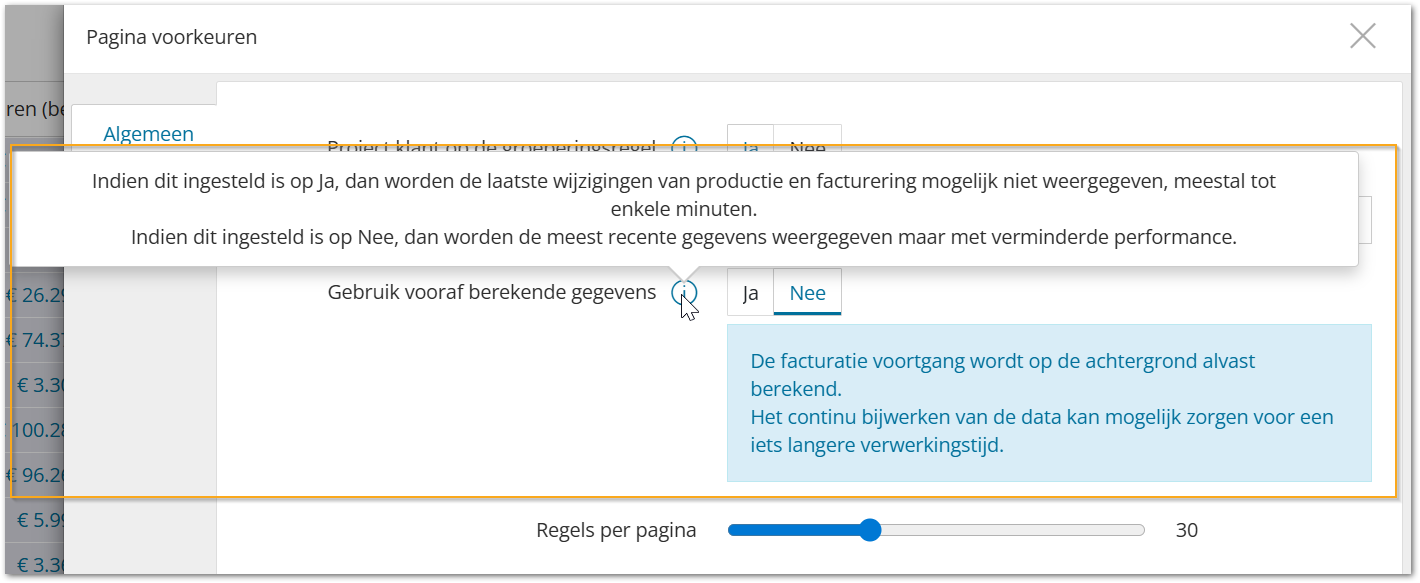Select the 100.28 amount cell behind dialog

tap(38, 430)
